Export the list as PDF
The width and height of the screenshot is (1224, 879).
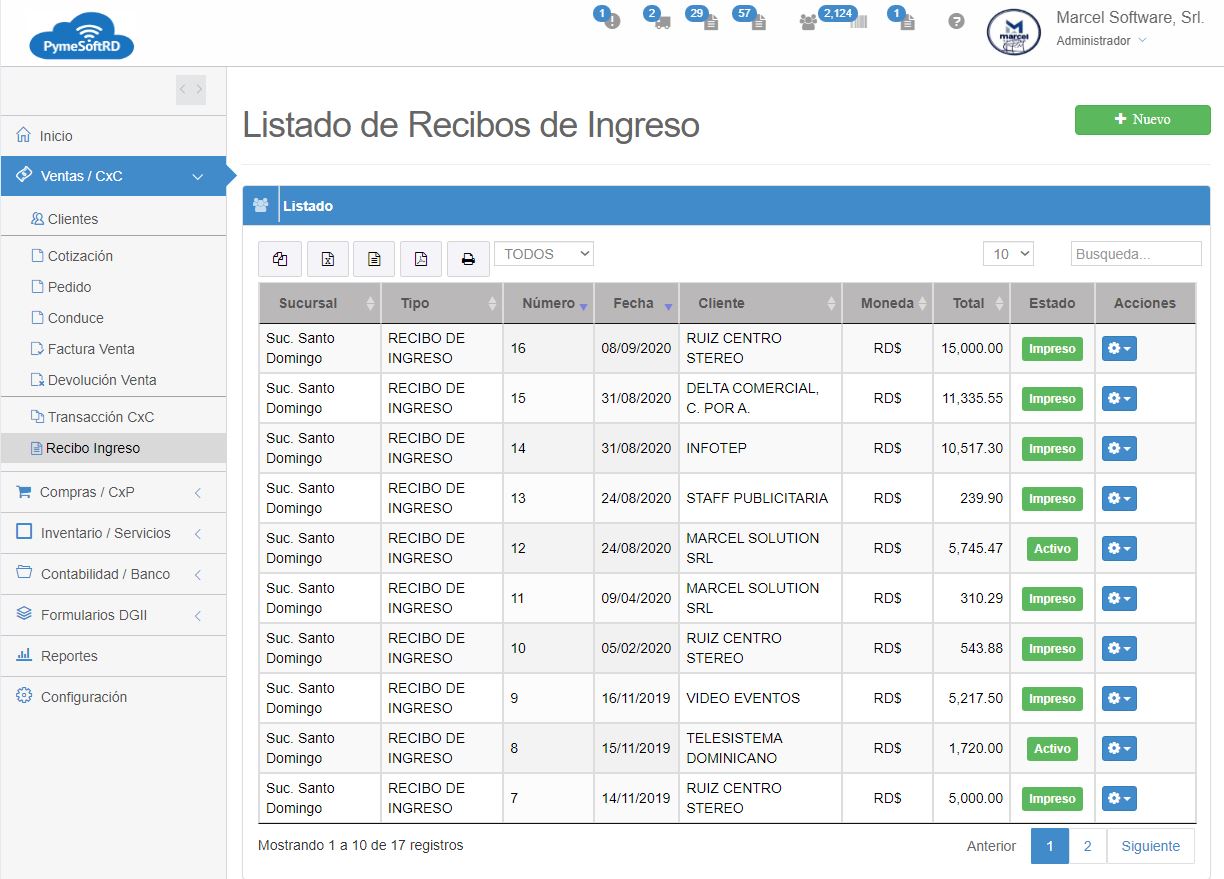[420, 259]
